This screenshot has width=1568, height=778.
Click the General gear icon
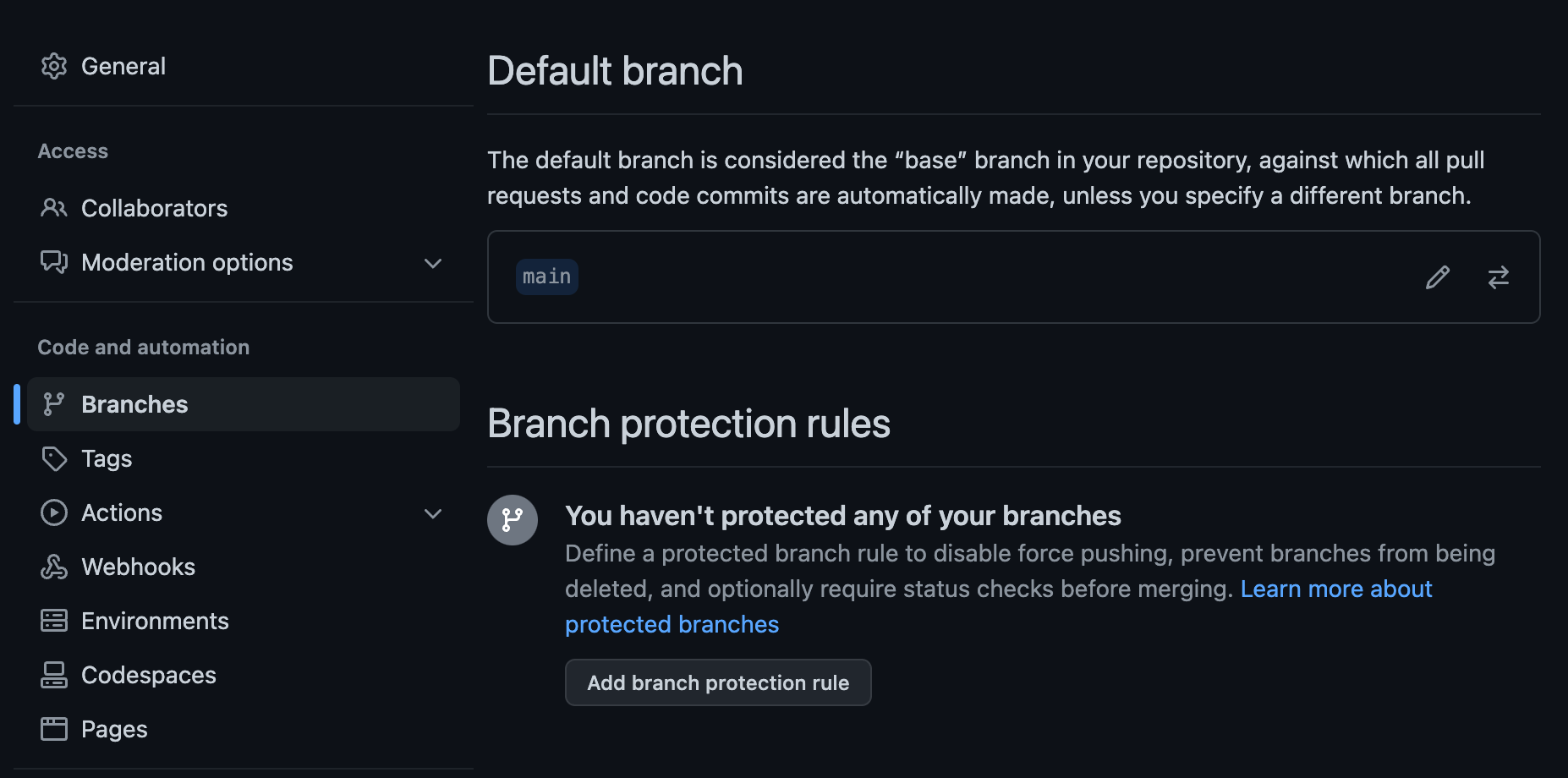[54, 66]
